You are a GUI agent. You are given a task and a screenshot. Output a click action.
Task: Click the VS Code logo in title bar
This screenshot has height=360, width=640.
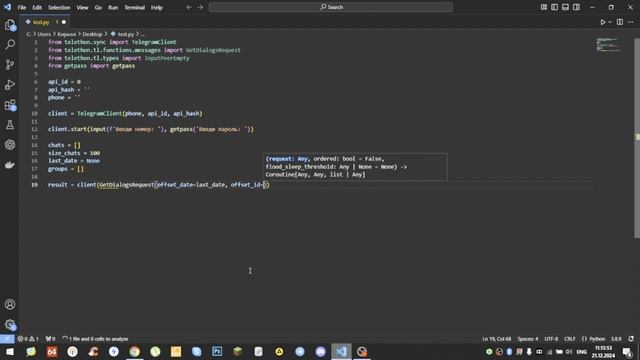[7, 7]
